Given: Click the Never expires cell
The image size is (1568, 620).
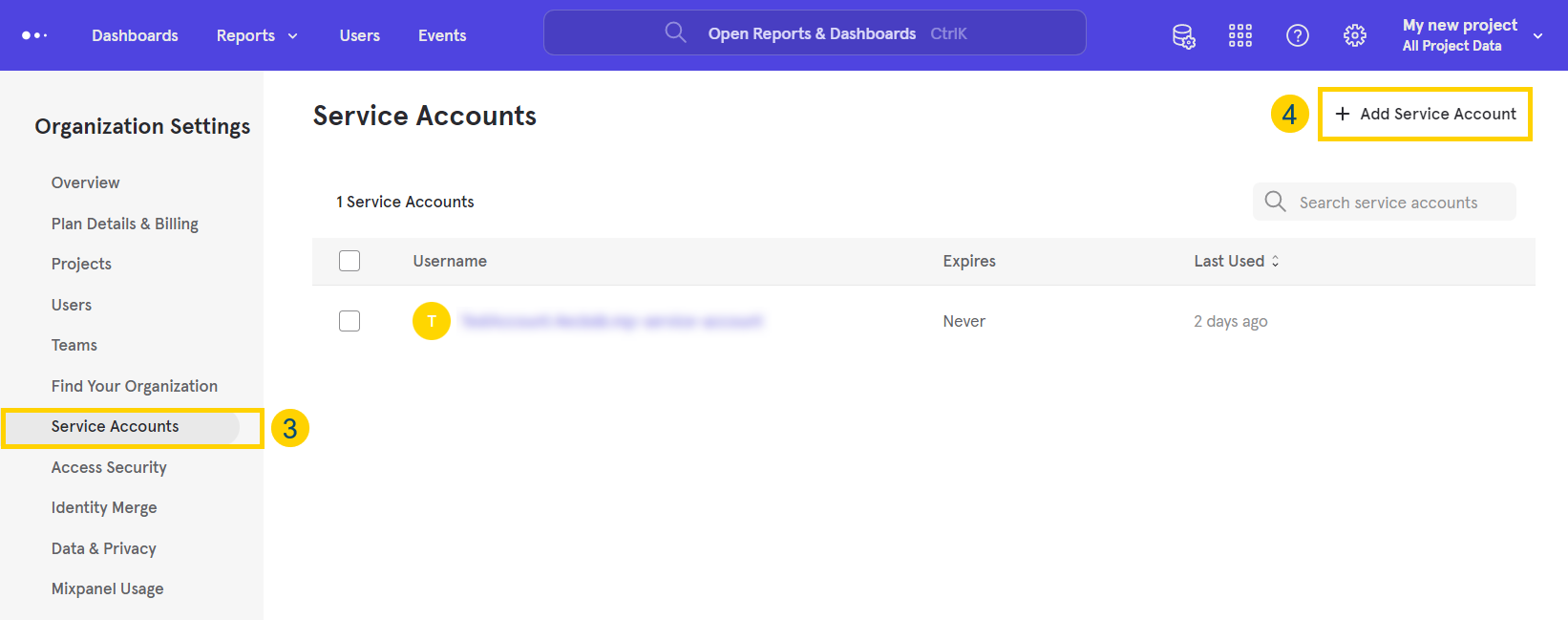Looking at the screenshot, I should pos(964,321).
